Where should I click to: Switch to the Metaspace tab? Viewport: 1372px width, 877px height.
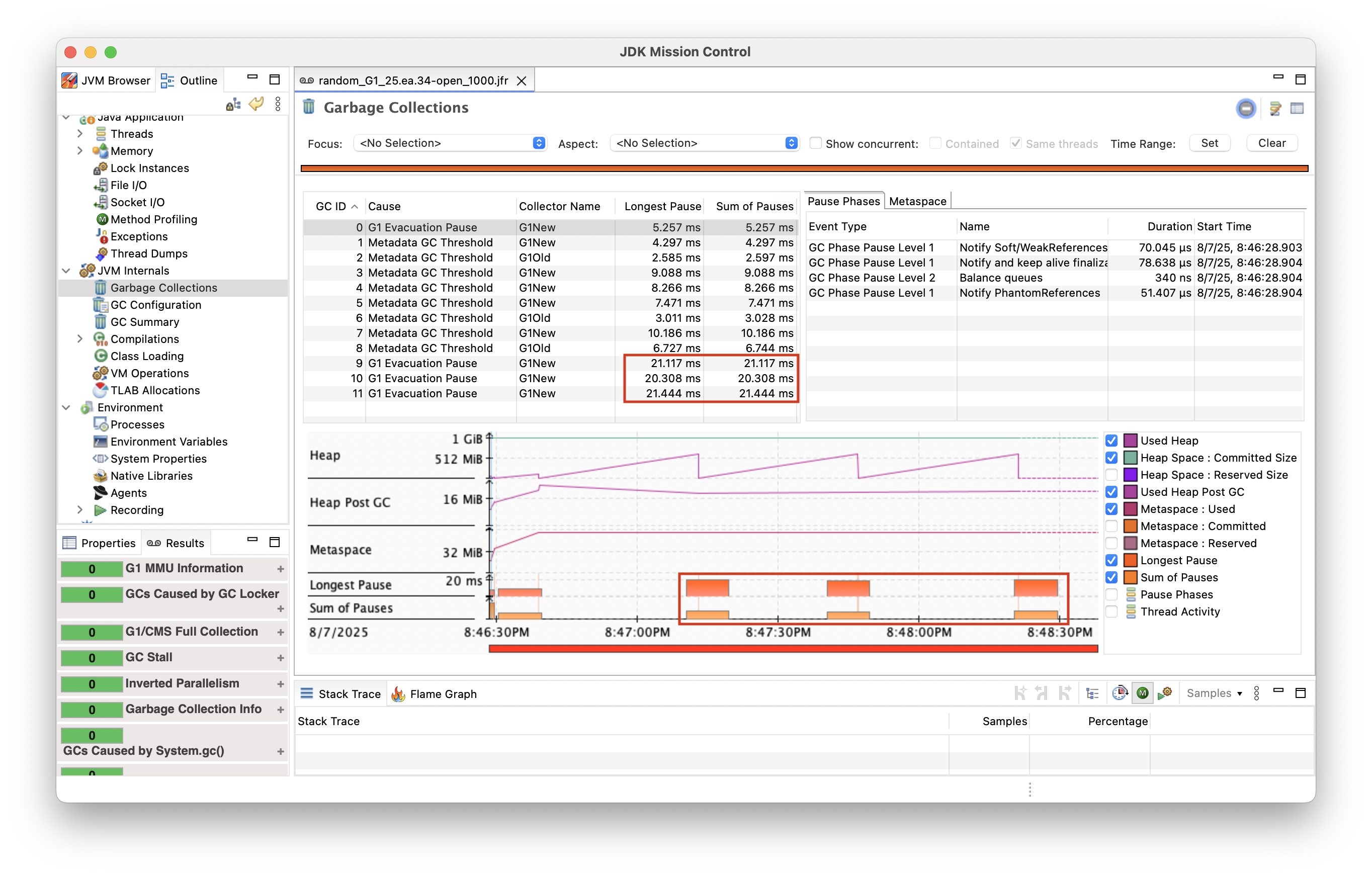pos(917,201)
